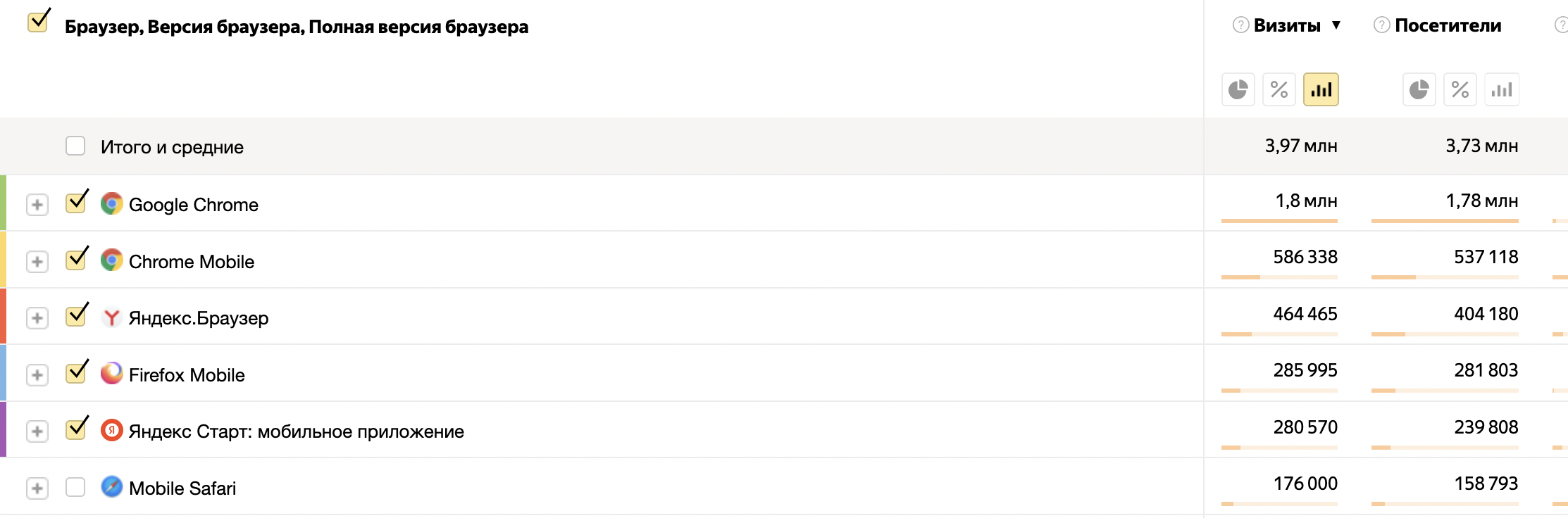
Task: Switch Visits column to pie chart view
Action: [x=1238, y=89]
